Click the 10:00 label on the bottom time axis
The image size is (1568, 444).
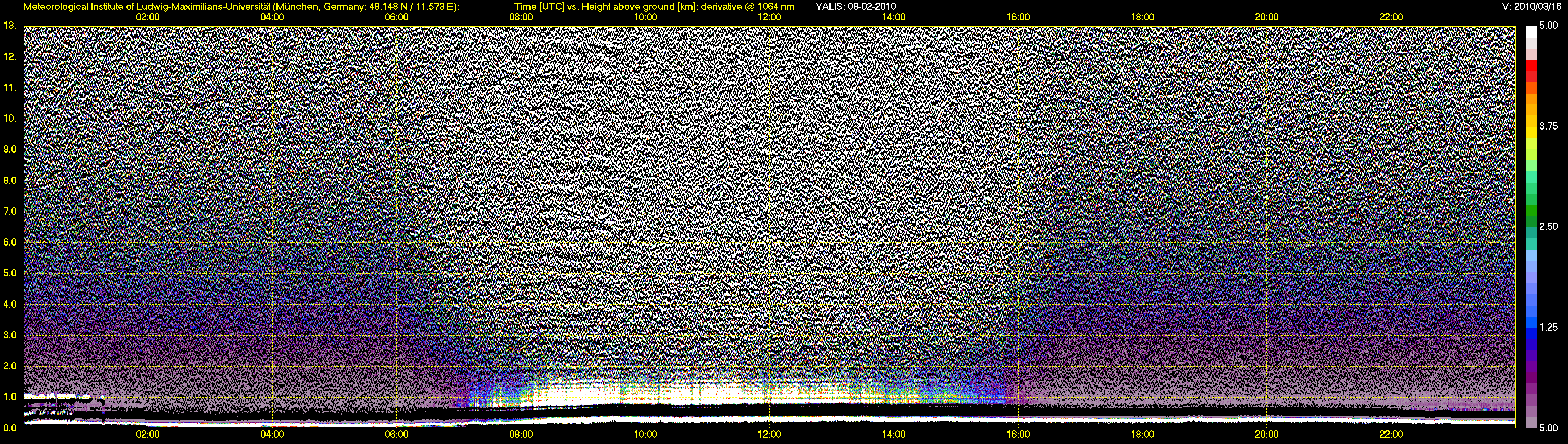tap(645, 435)
